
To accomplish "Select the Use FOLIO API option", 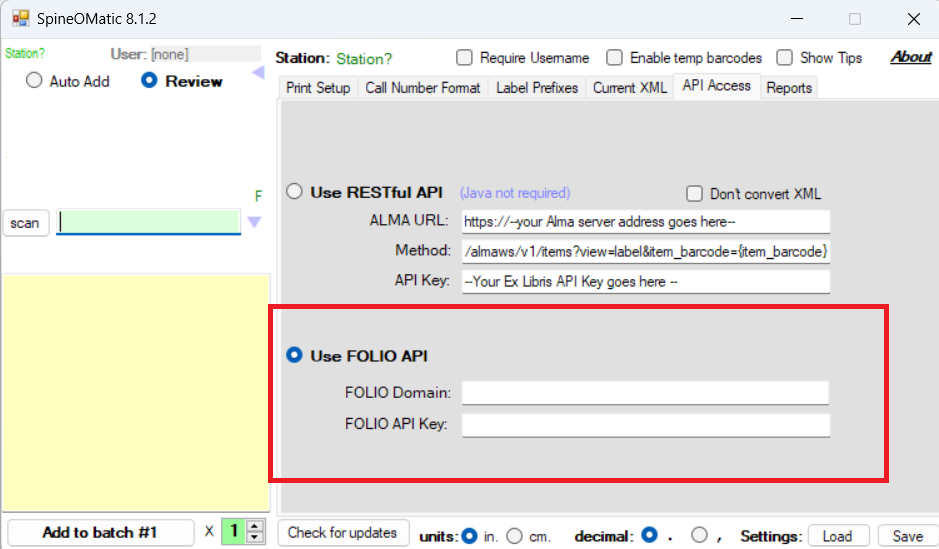I will (295, 355).
